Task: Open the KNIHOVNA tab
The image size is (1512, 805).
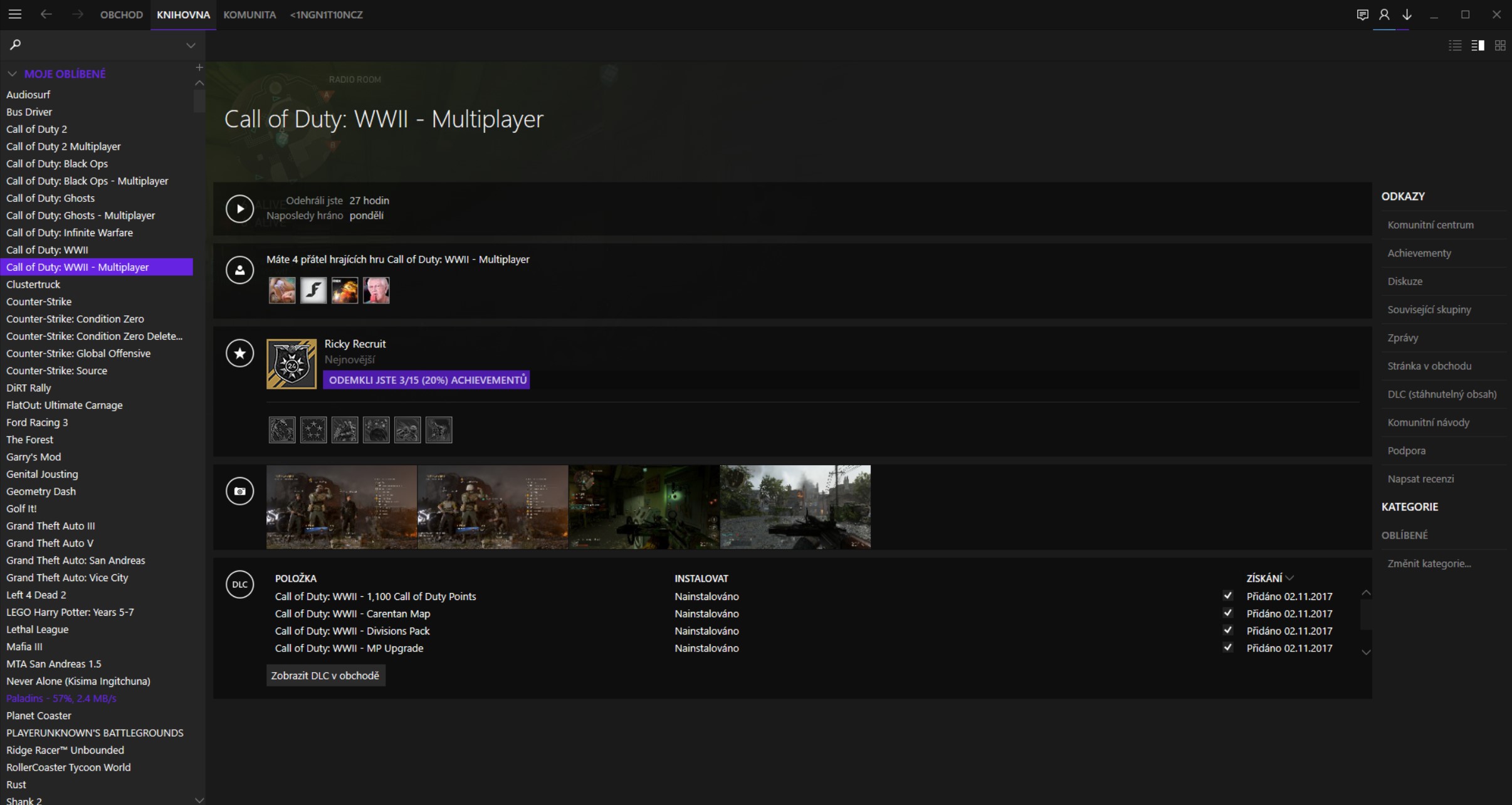Action: click(183, 14)
